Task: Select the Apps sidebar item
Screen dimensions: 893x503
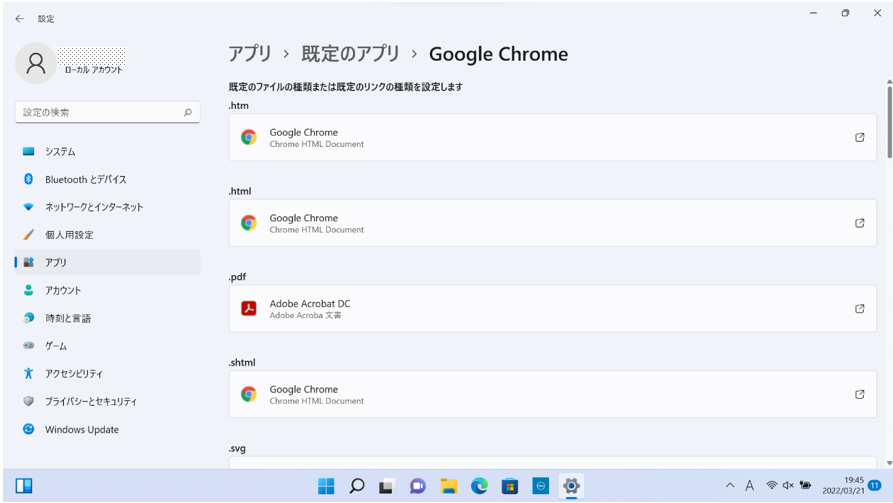Action: pyautogui.click(x=108, y=263)
